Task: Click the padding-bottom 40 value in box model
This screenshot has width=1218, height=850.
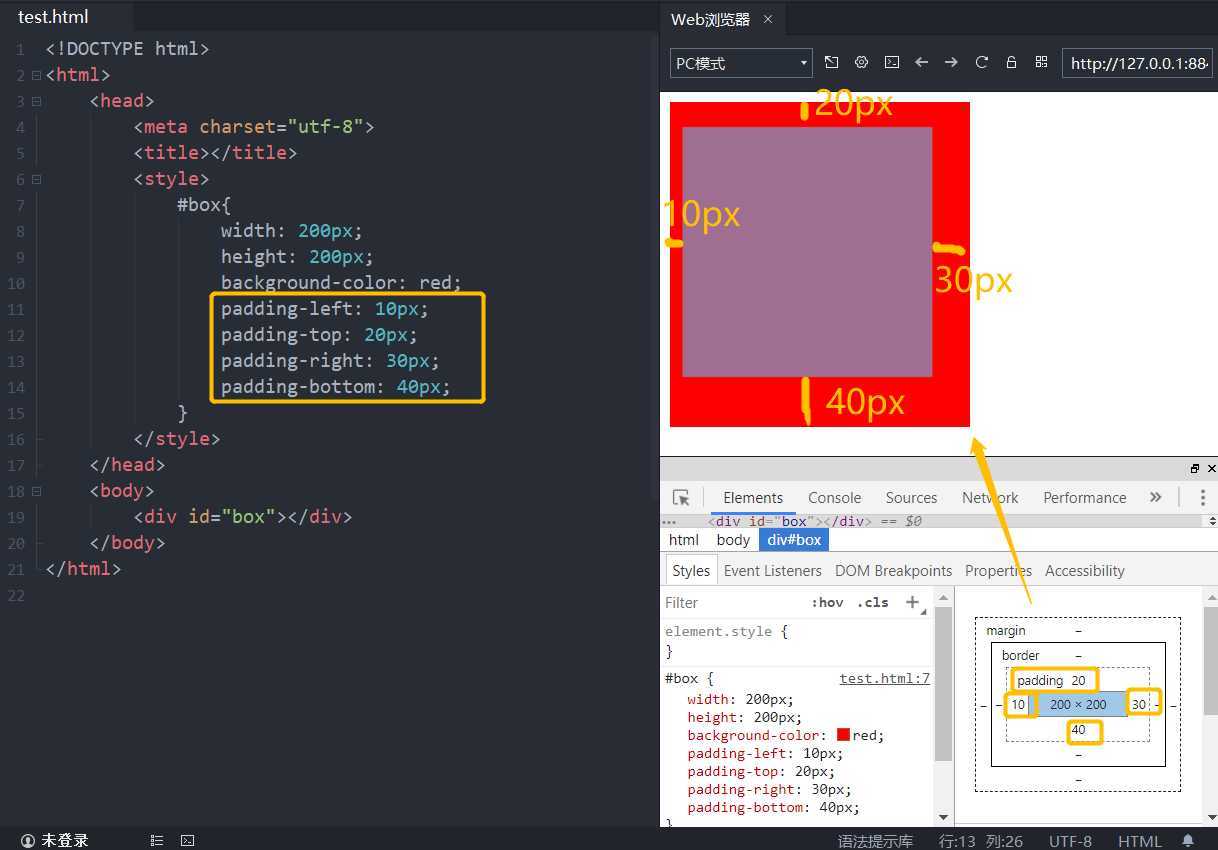Action: pos(1078,730)
